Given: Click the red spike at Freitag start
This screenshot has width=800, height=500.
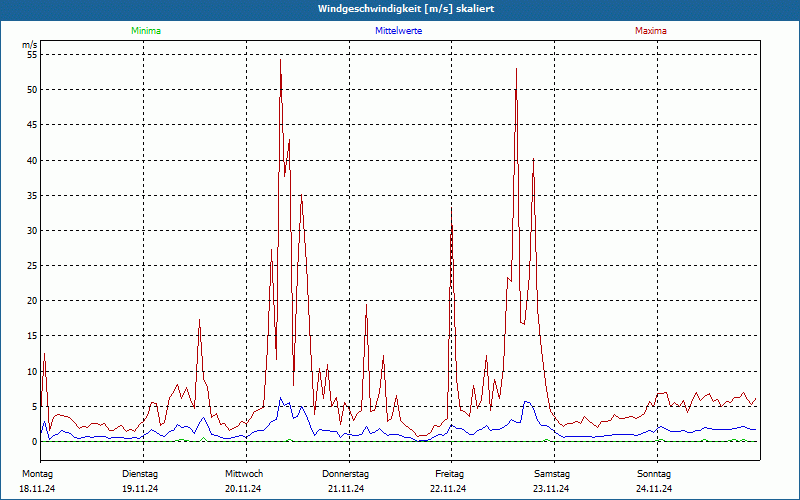Looking at the screenshot, I should pyautogui.click(x=451, y=210).
